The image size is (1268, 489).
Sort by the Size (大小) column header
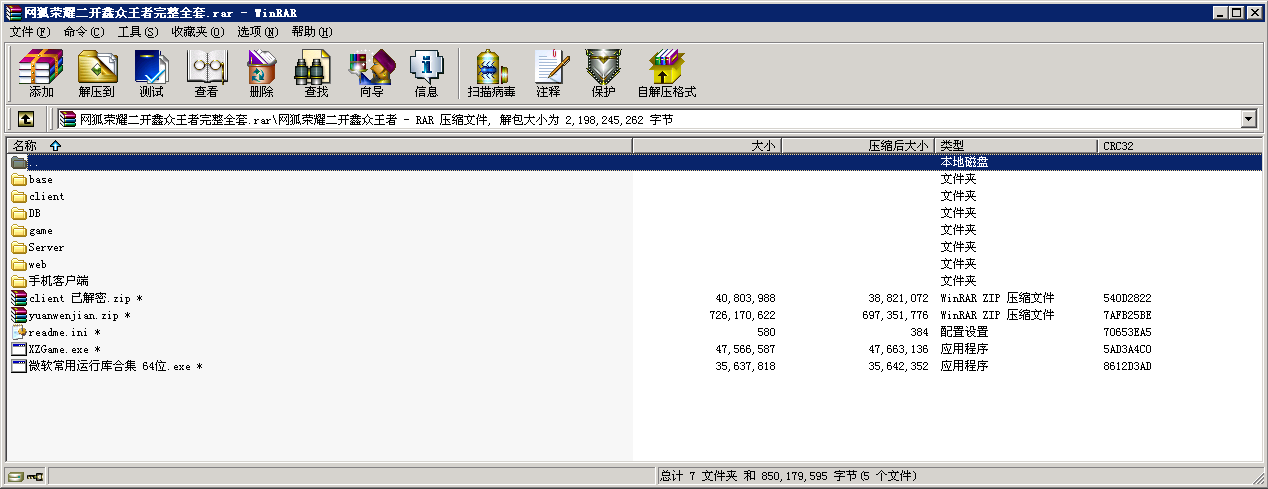coord(707,146)
